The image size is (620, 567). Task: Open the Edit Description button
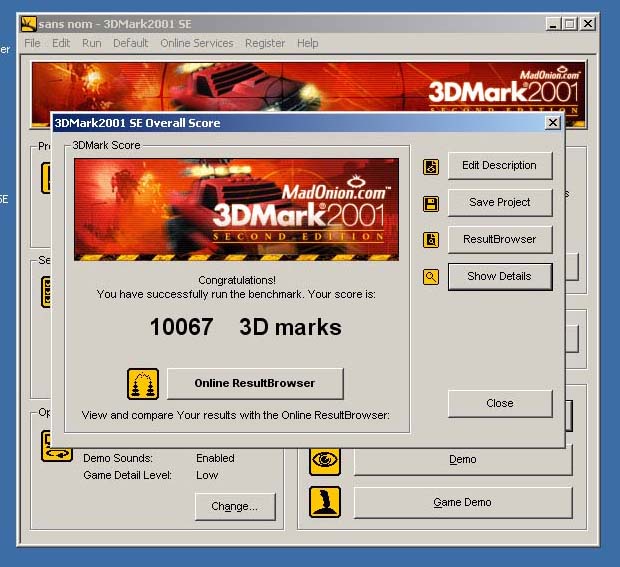coord(500,166)
